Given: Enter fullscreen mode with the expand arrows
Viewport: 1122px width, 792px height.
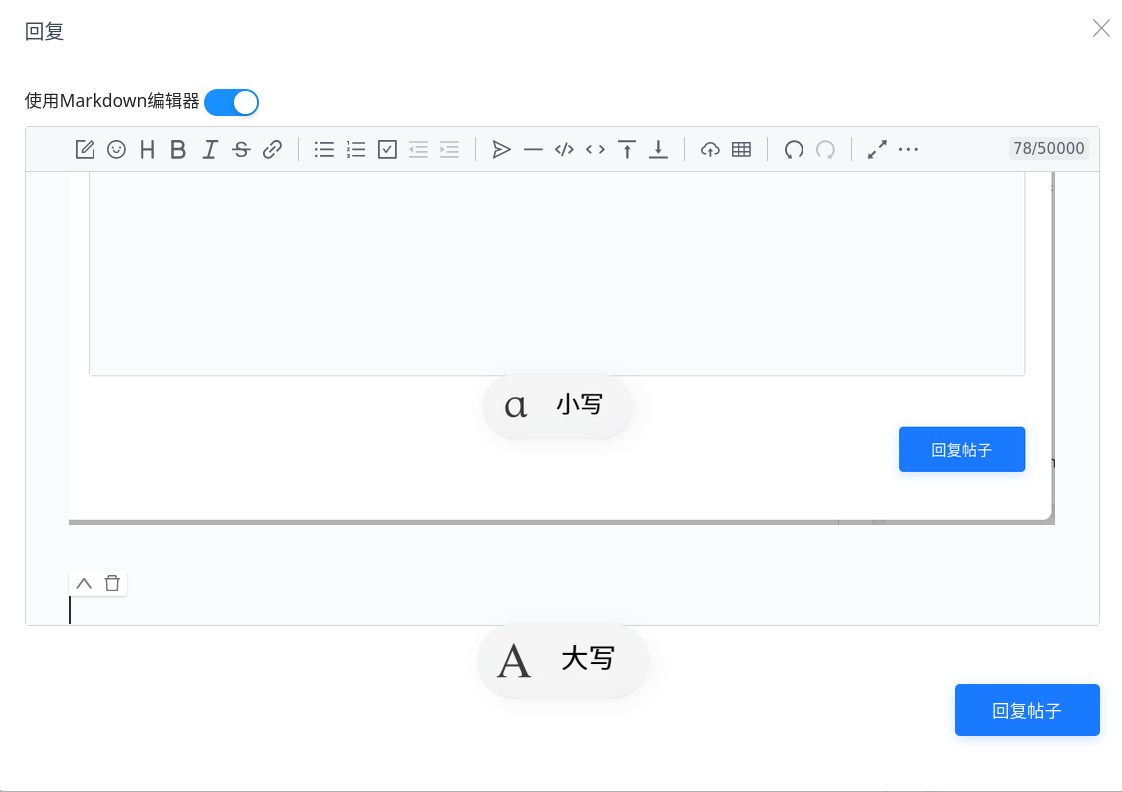Looking at the screenshot, I should pos(877,149).
